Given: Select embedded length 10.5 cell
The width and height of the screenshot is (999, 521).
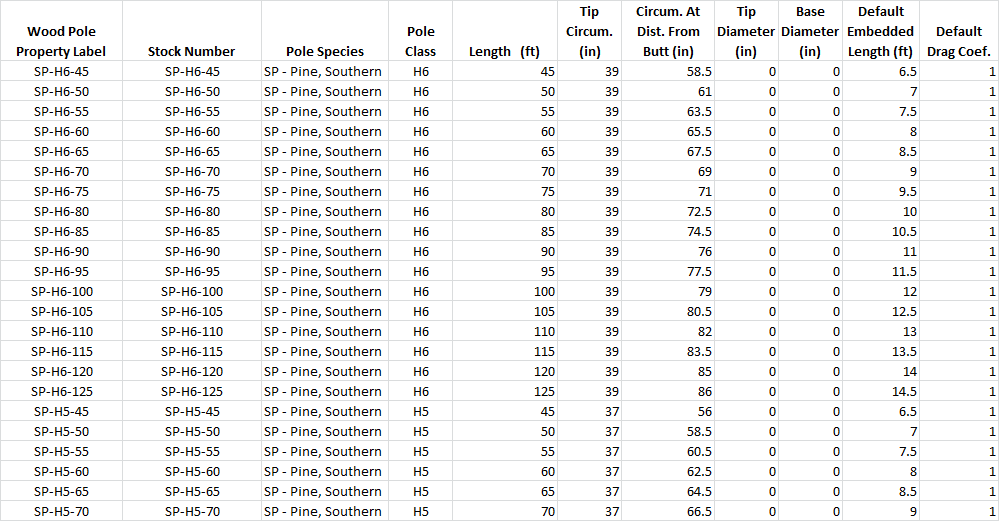Looking at the screenshot, I should coord(880,232).
